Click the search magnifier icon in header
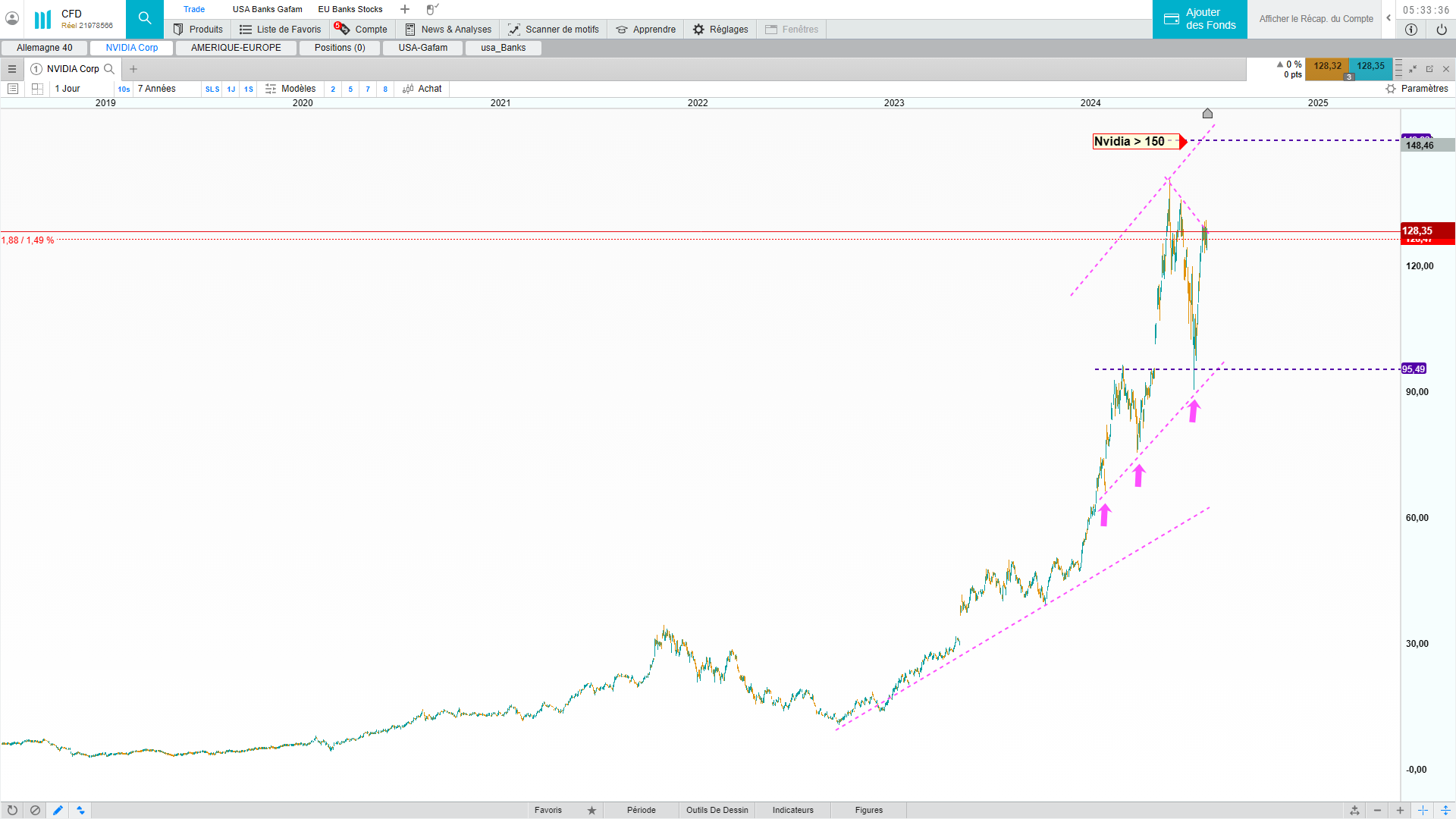The image size is (1456, 819). [x=144, y=19]
